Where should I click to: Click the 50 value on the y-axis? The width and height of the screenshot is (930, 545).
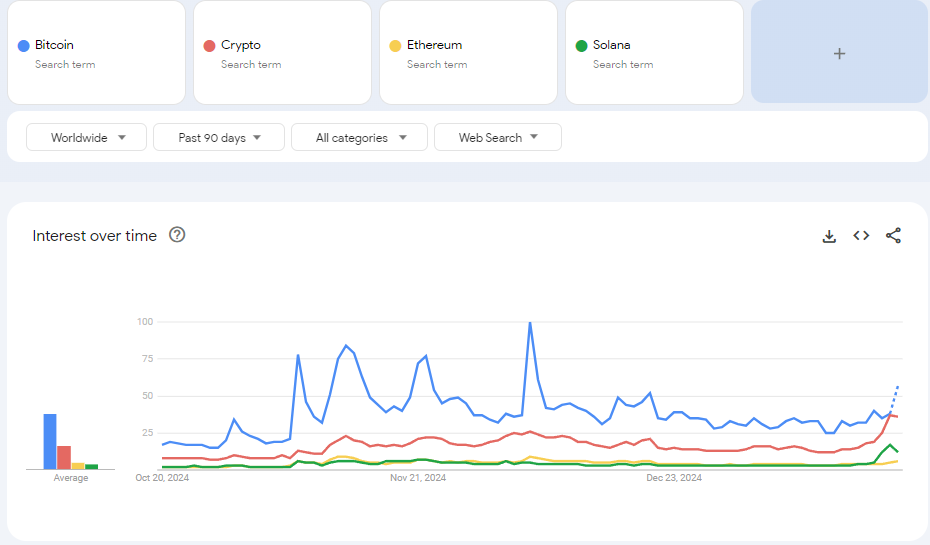(147, 396)
